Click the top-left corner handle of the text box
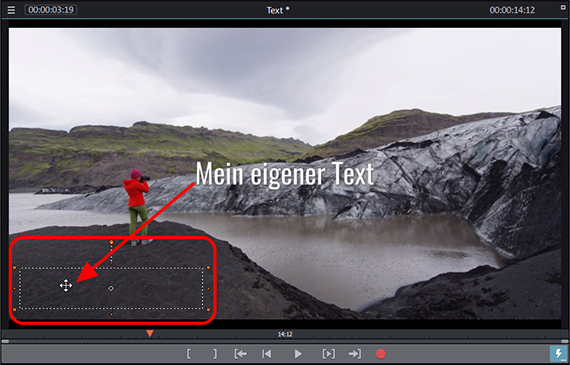Viewport: 570px width, 365px height. point(15,268)
